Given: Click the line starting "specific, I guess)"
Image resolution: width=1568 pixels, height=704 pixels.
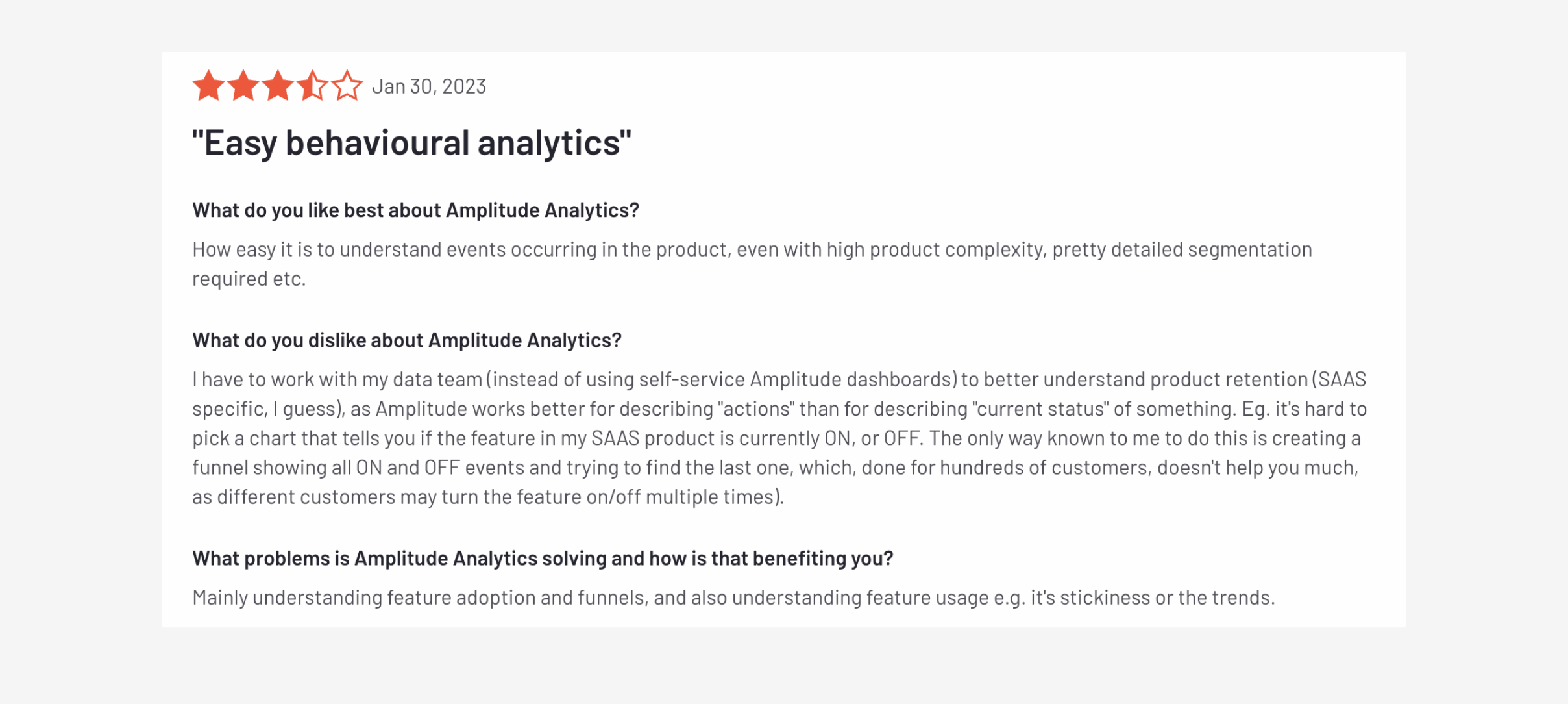Looking at the screenshot, I should (779, 409).
